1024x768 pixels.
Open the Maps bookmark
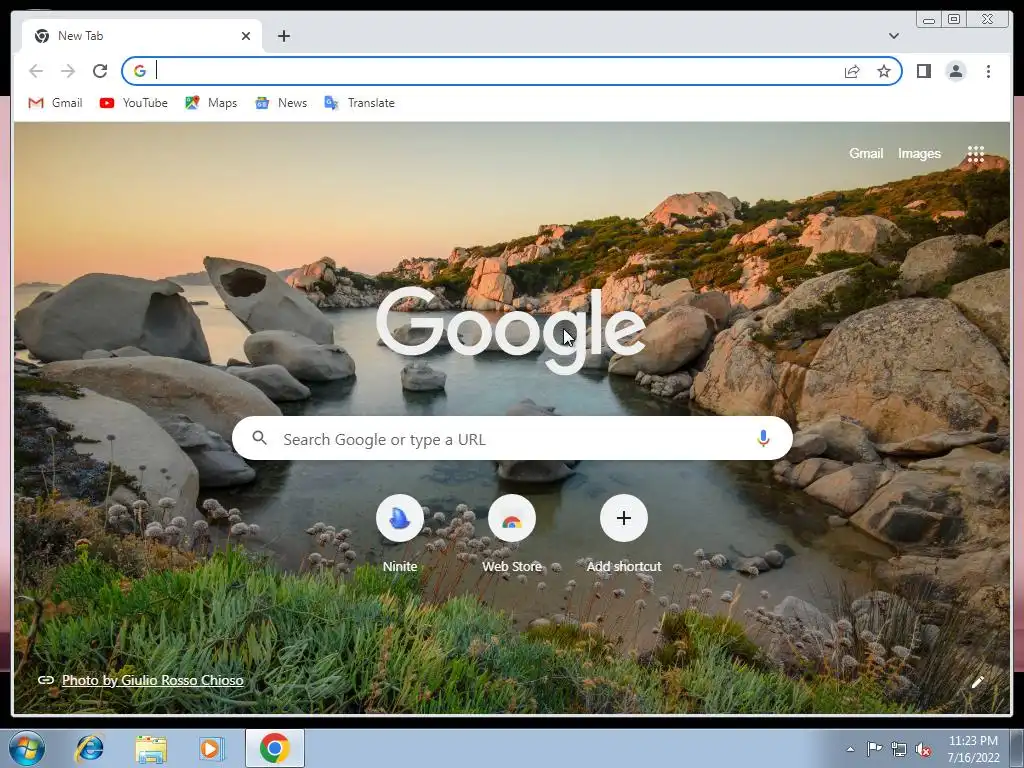pyautogui.click(x=211, y=103)
